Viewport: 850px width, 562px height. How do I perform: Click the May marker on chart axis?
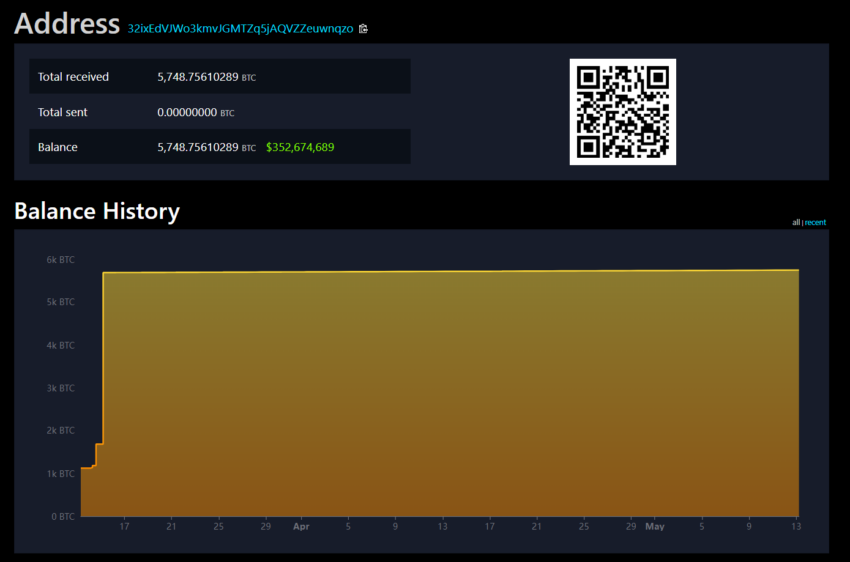654,526
